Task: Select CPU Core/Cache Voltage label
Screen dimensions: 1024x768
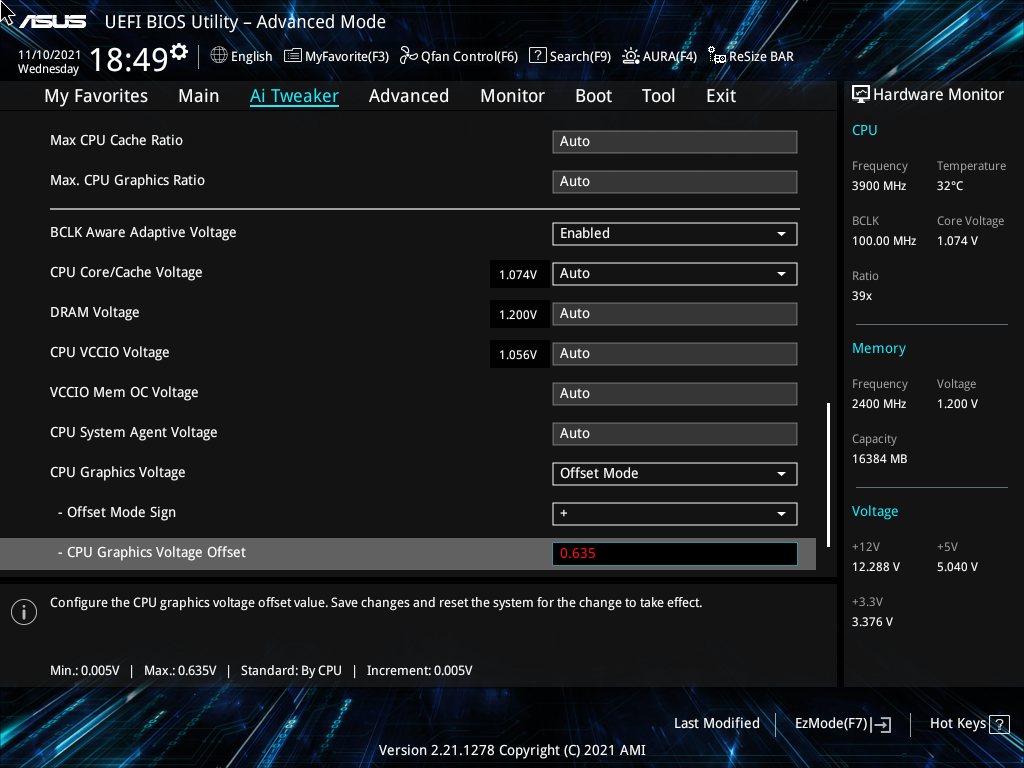Action: pos(126,272)
